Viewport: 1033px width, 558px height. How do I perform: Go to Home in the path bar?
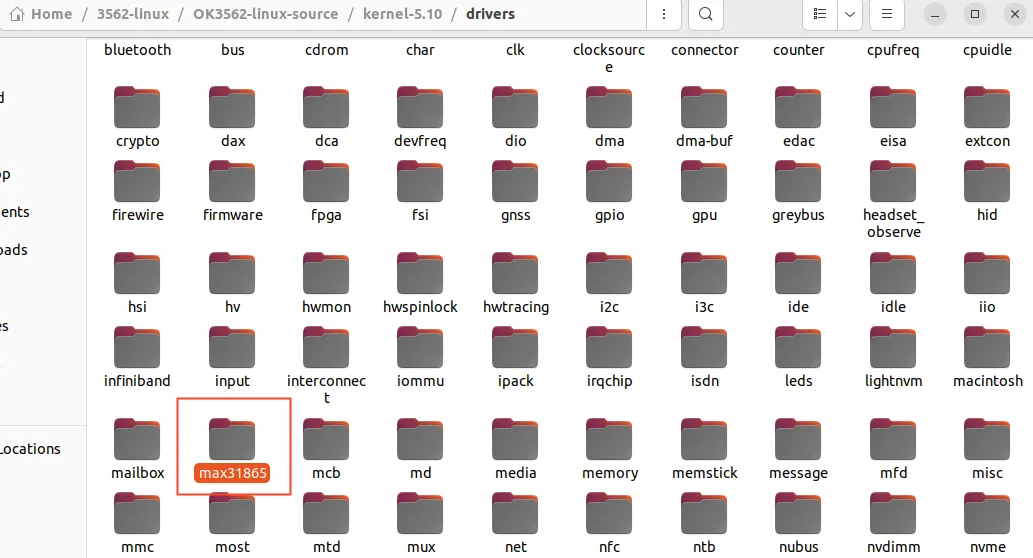point(42,14)
